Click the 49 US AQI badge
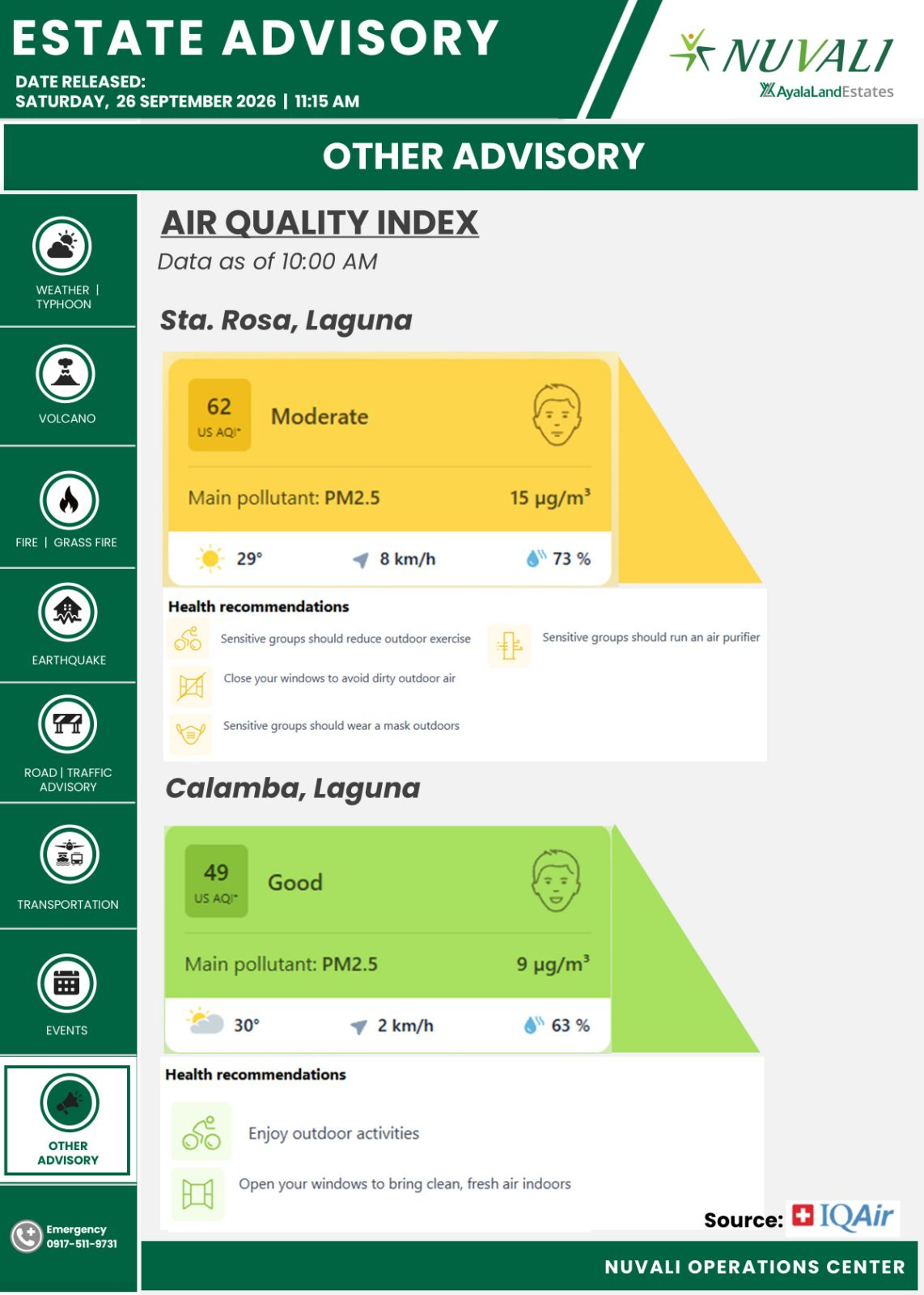 [x=216, y=881]
